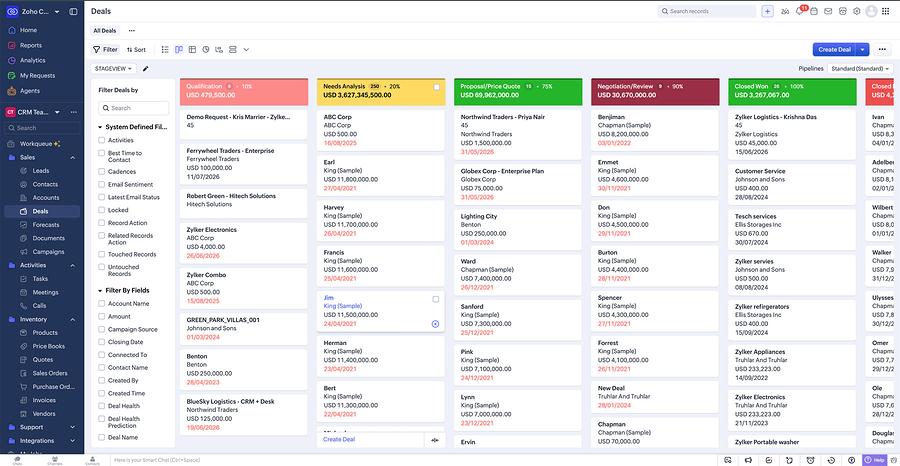
Task: Click the Filter button
Action: [x=105, y=50]
